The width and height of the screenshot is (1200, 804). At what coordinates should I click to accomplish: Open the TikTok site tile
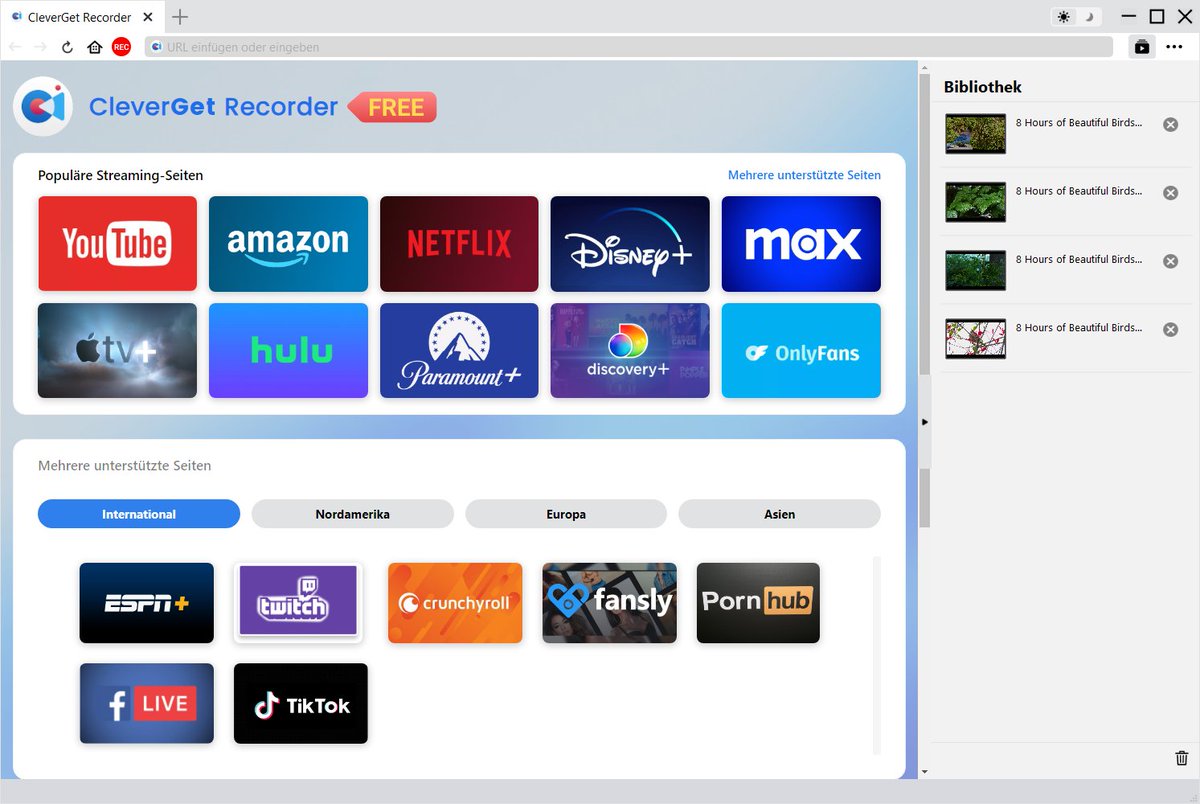pyautogui.click(x=301, y=704)
